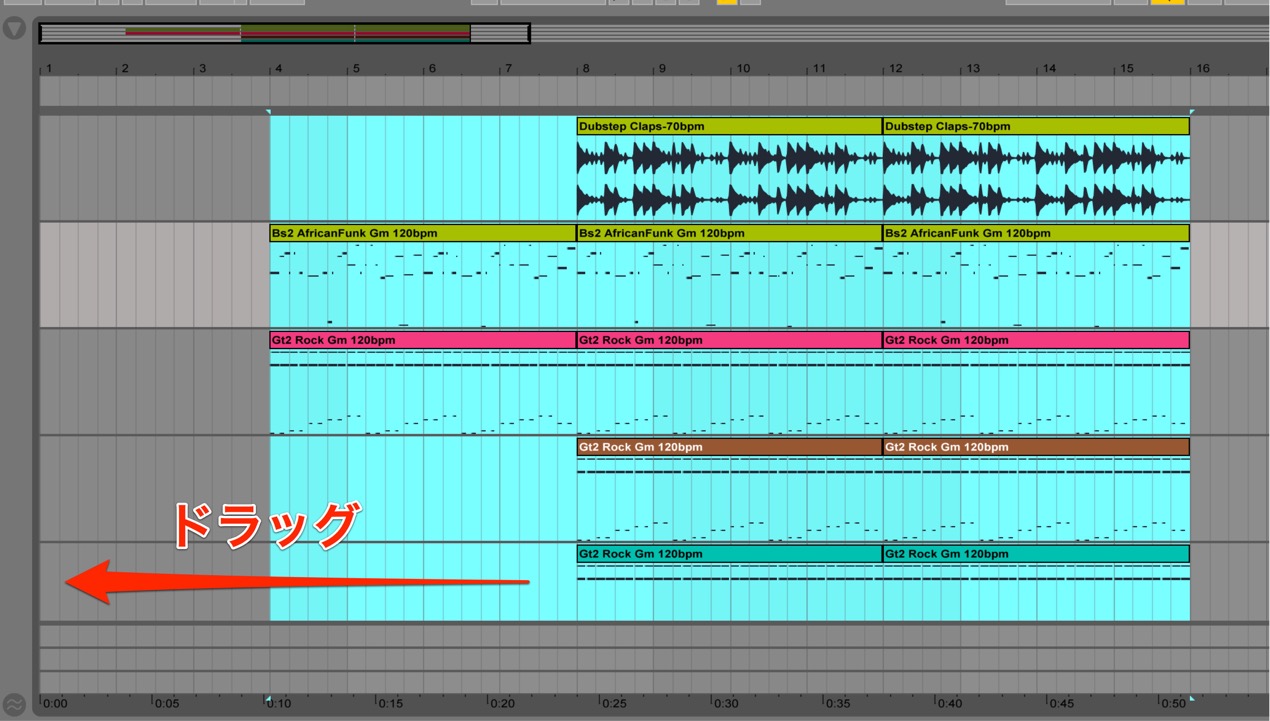This screenshot has height=721, width=1270.
Task: Click 0:05 on the time ruler
Action: click(167, 703)
